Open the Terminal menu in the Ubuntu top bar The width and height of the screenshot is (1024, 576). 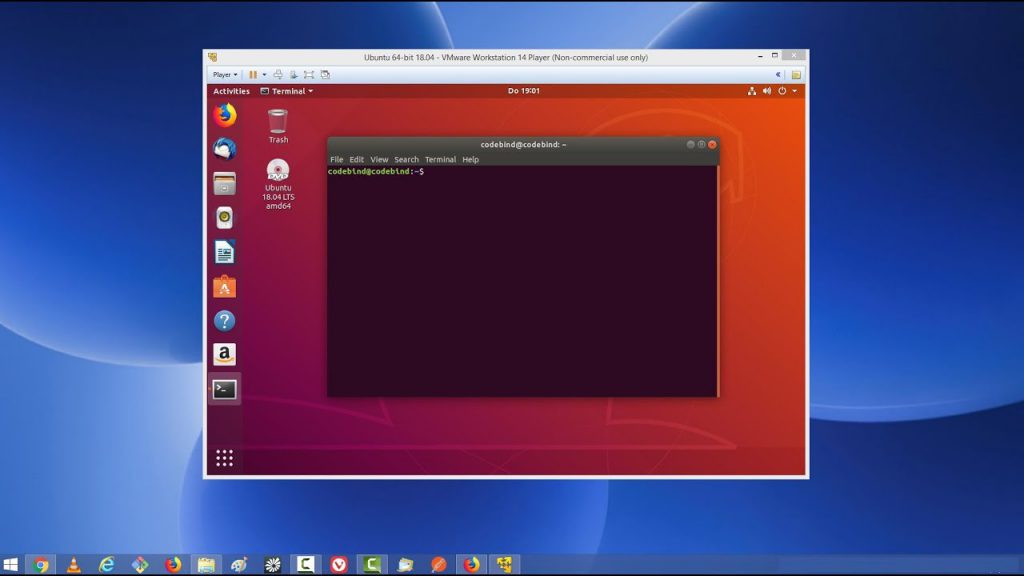click(x=290, y=90)
